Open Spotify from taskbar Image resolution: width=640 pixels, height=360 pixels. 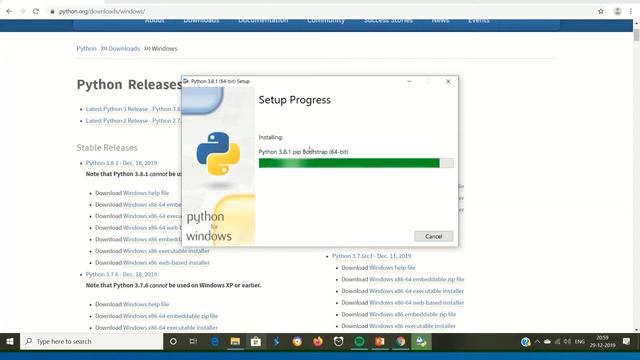(x=359, y=341)
